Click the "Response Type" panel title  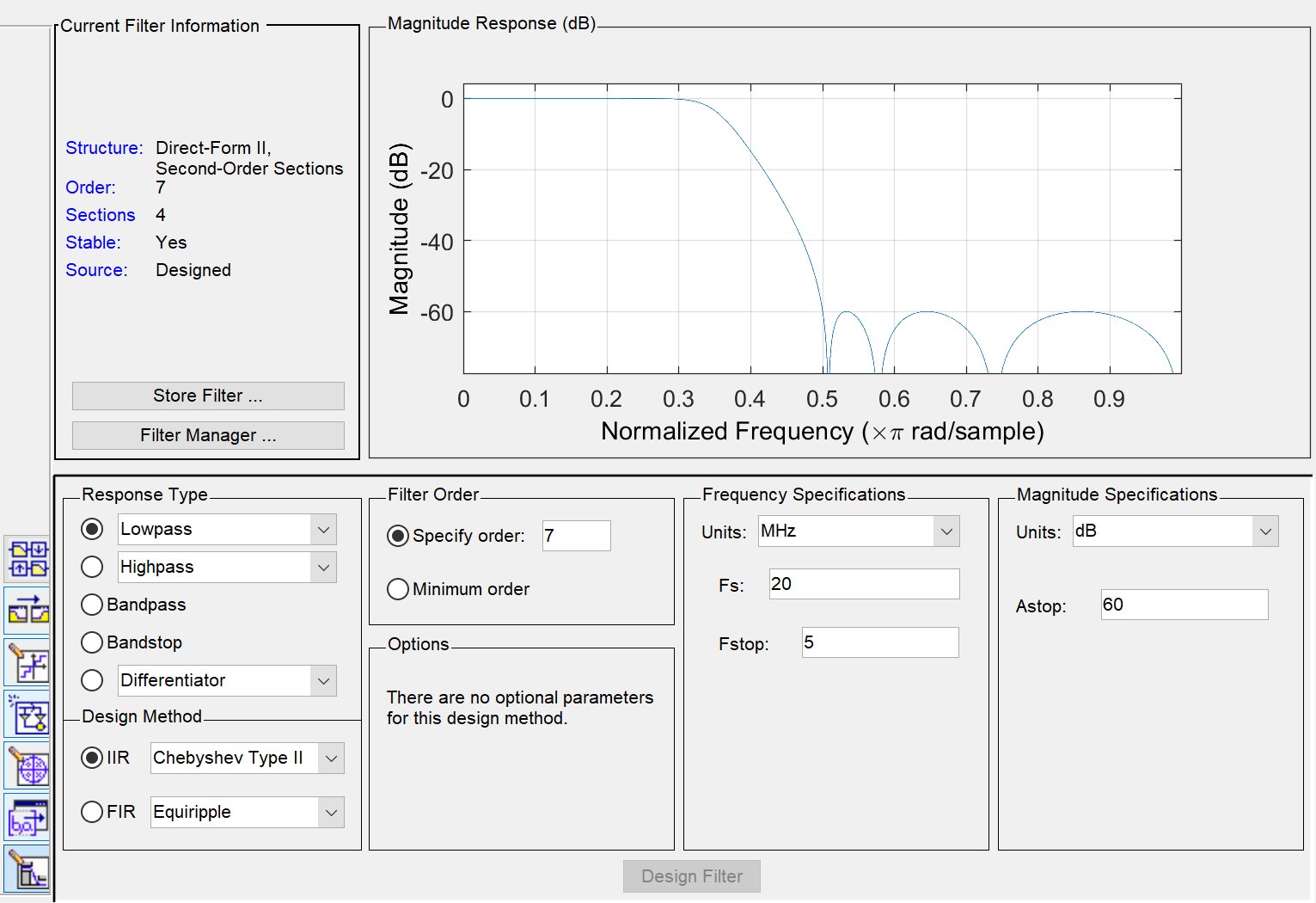[x=144, y=494]
